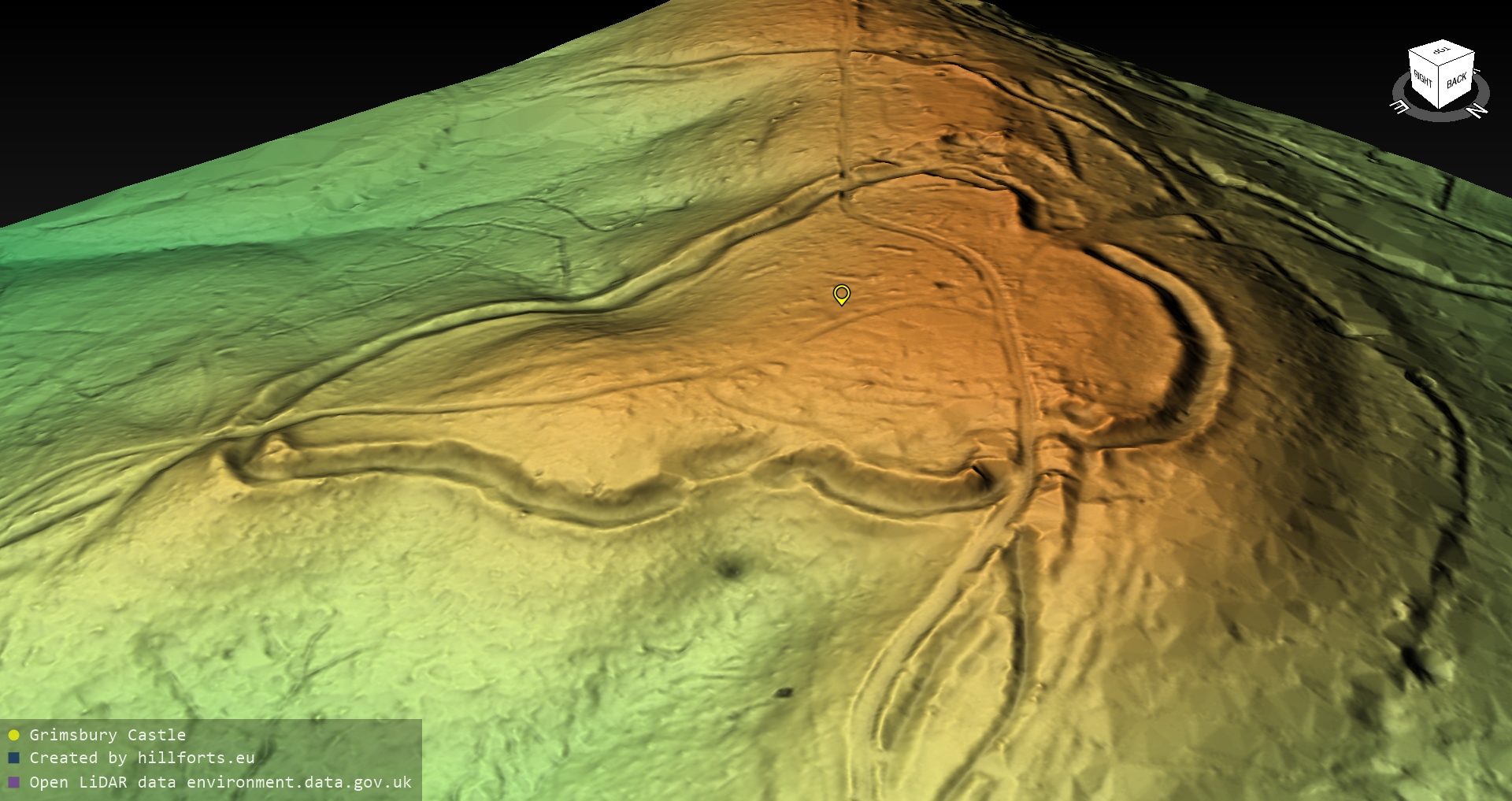Click the dark blue square legend marker
This screenshot has height=801, width=1512.
point(13,758)
